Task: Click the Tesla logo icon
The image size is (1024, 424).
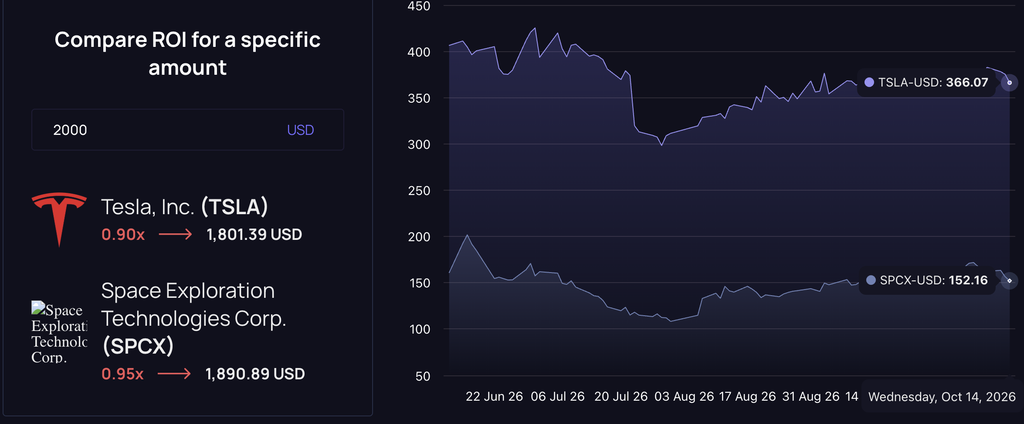Action: click(59, 220)
